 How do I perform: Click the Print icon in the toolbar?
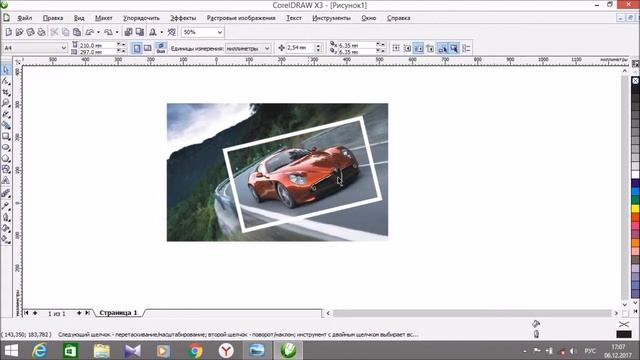point(41,32)
